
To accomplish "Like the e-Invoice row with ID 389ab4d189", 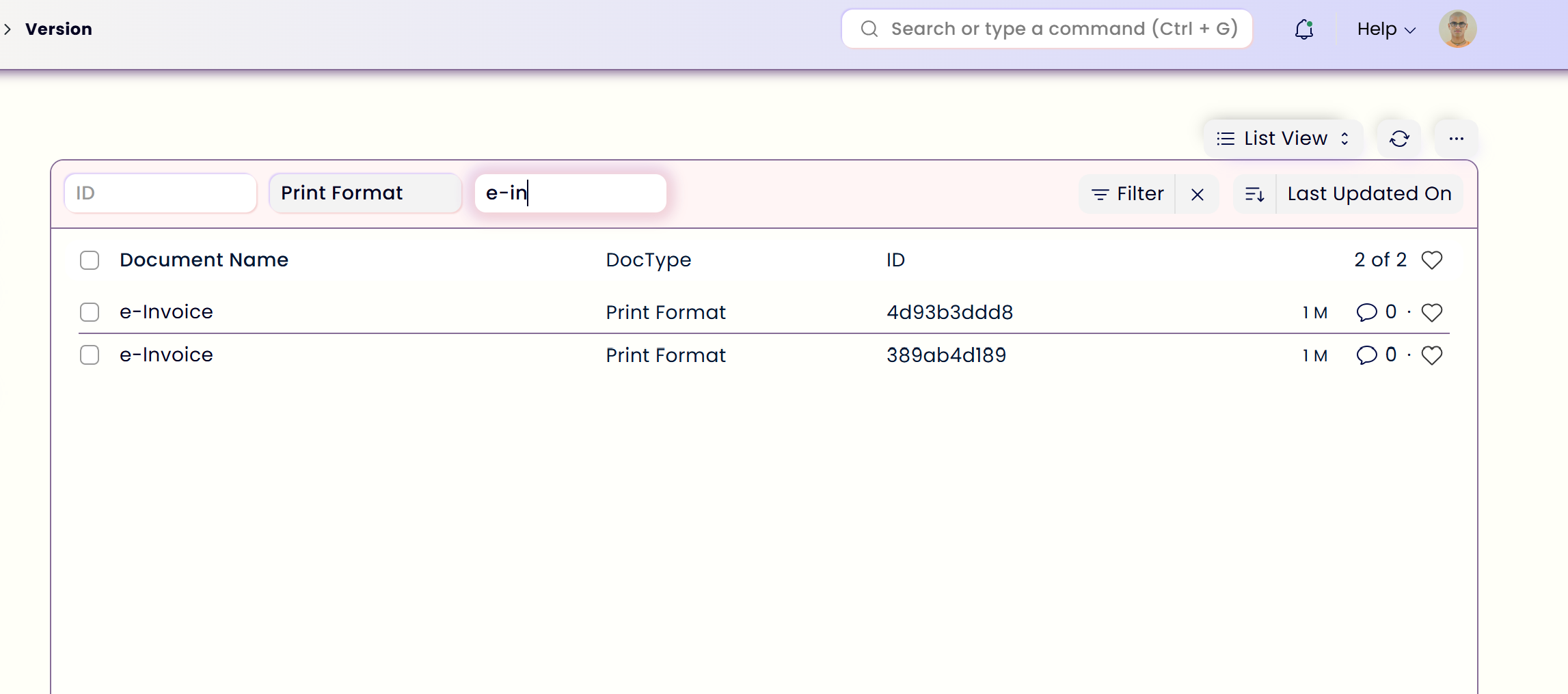I will [x=1431, y=356].
